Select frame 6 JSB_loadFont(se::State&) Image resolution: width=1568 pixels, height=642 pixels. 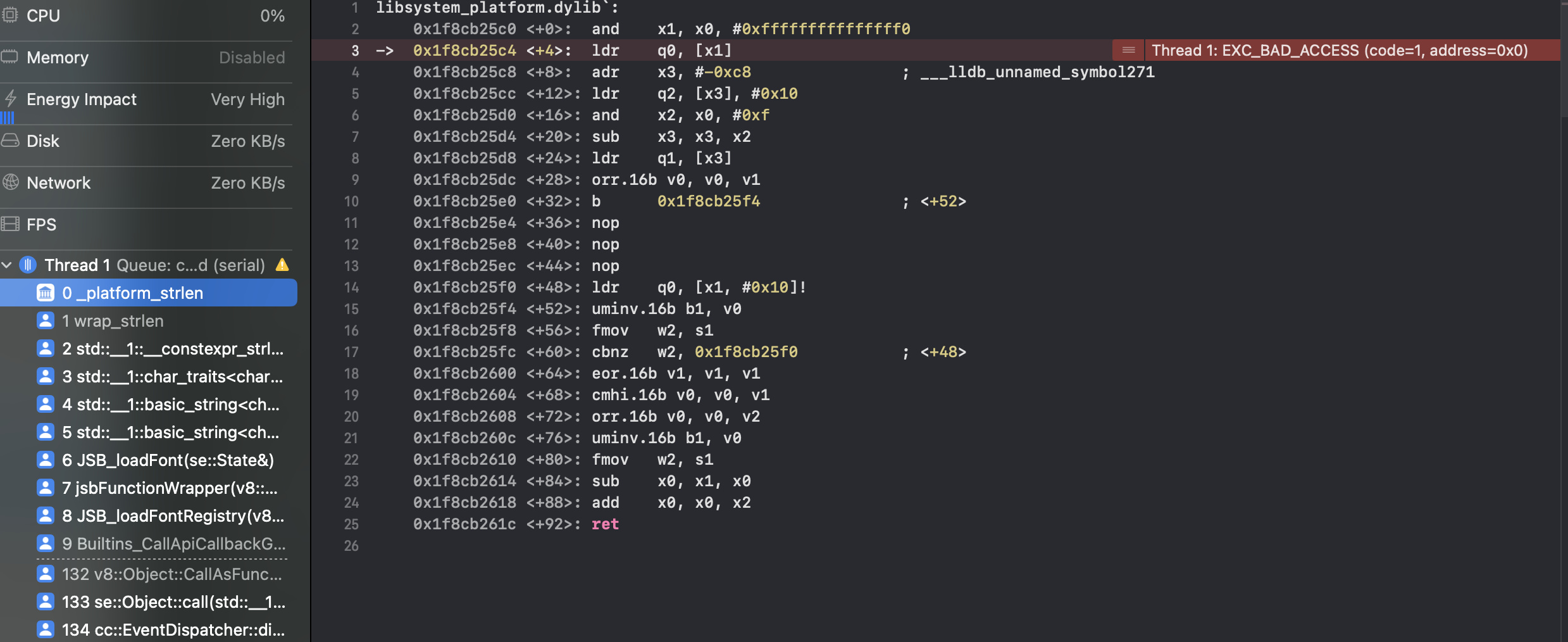[168, 460]
